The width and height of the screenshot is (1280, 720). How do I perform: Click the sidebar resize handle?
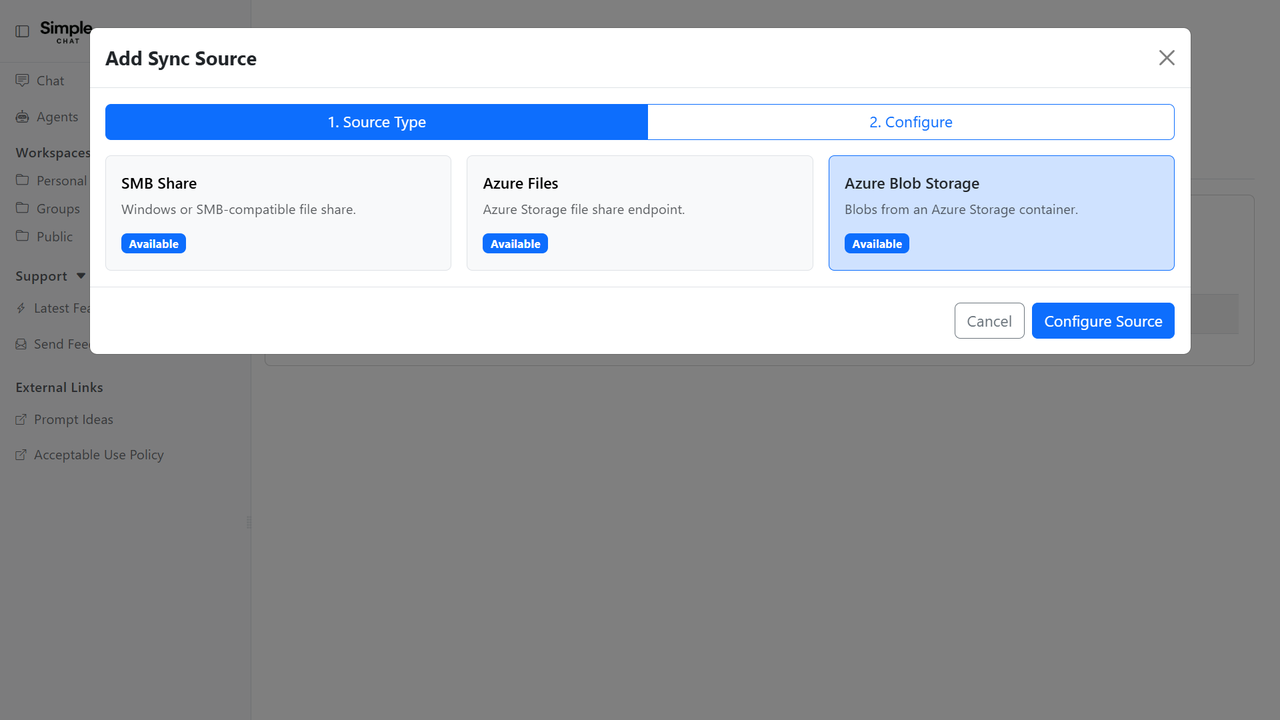coord(249,521)
